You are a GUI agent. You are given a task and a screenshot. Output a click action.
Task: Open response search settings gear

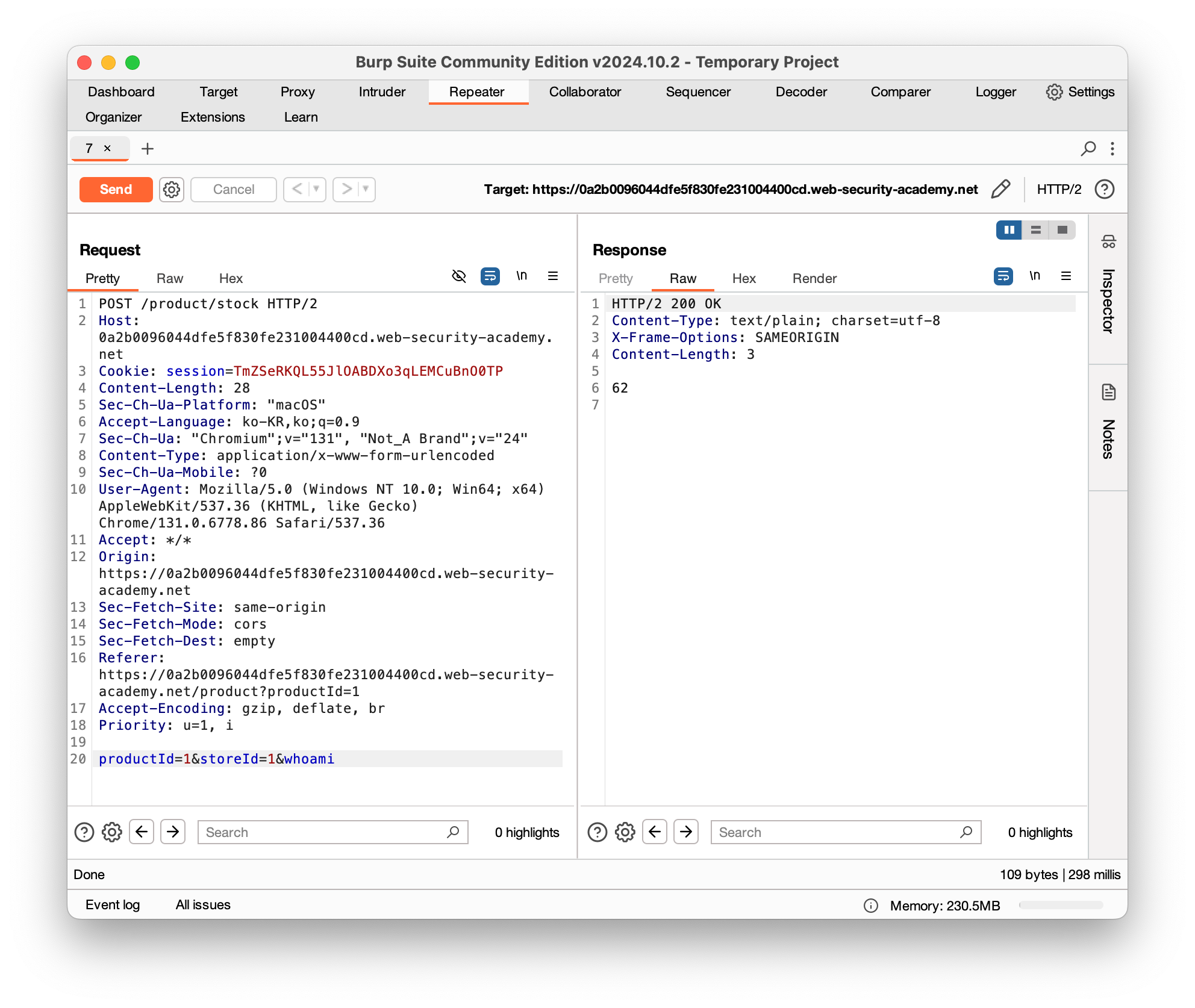(x=625, y=832)
